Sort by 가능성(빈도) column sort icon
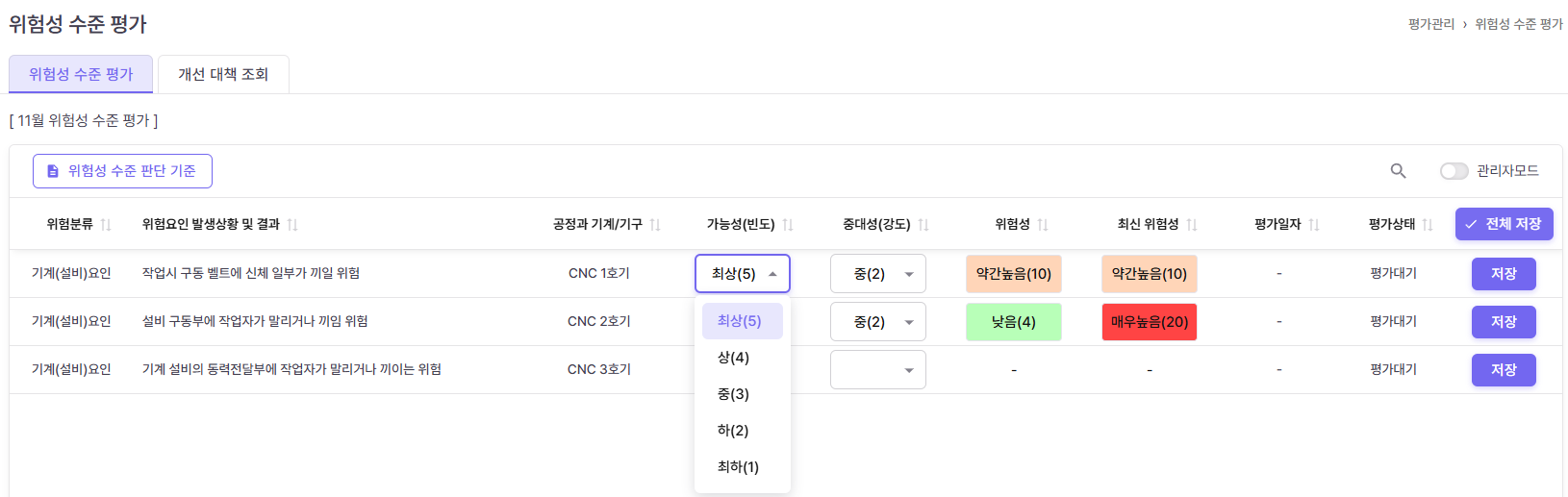 click(788, 225)
